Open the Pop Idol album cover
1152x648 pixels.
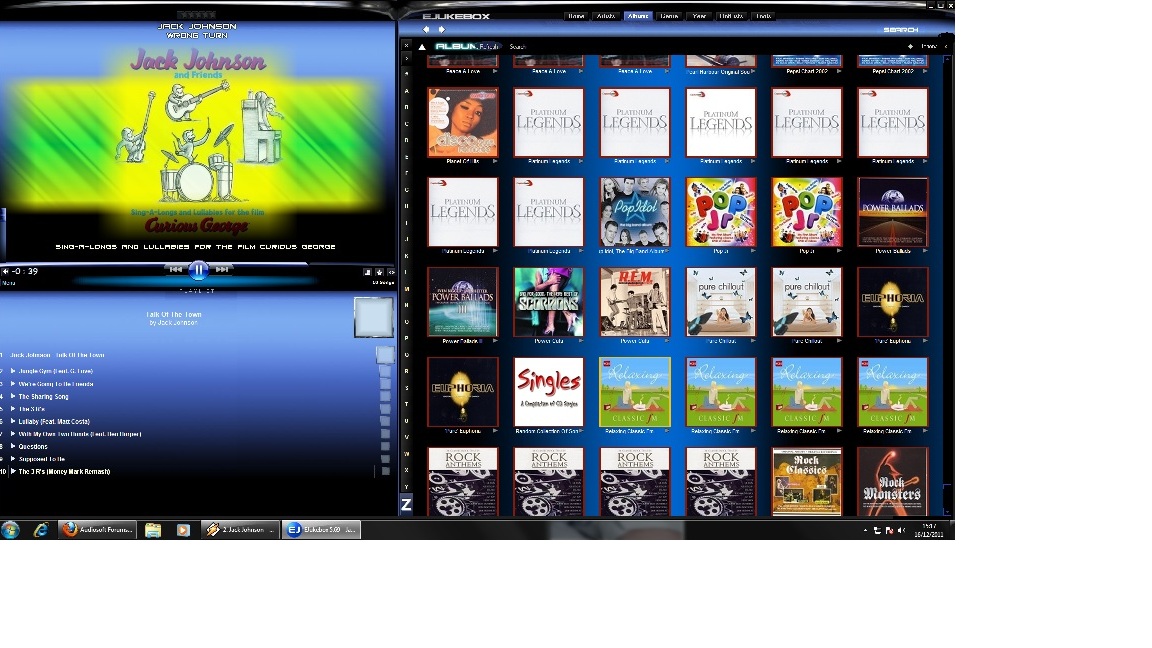tap(635, 212)
